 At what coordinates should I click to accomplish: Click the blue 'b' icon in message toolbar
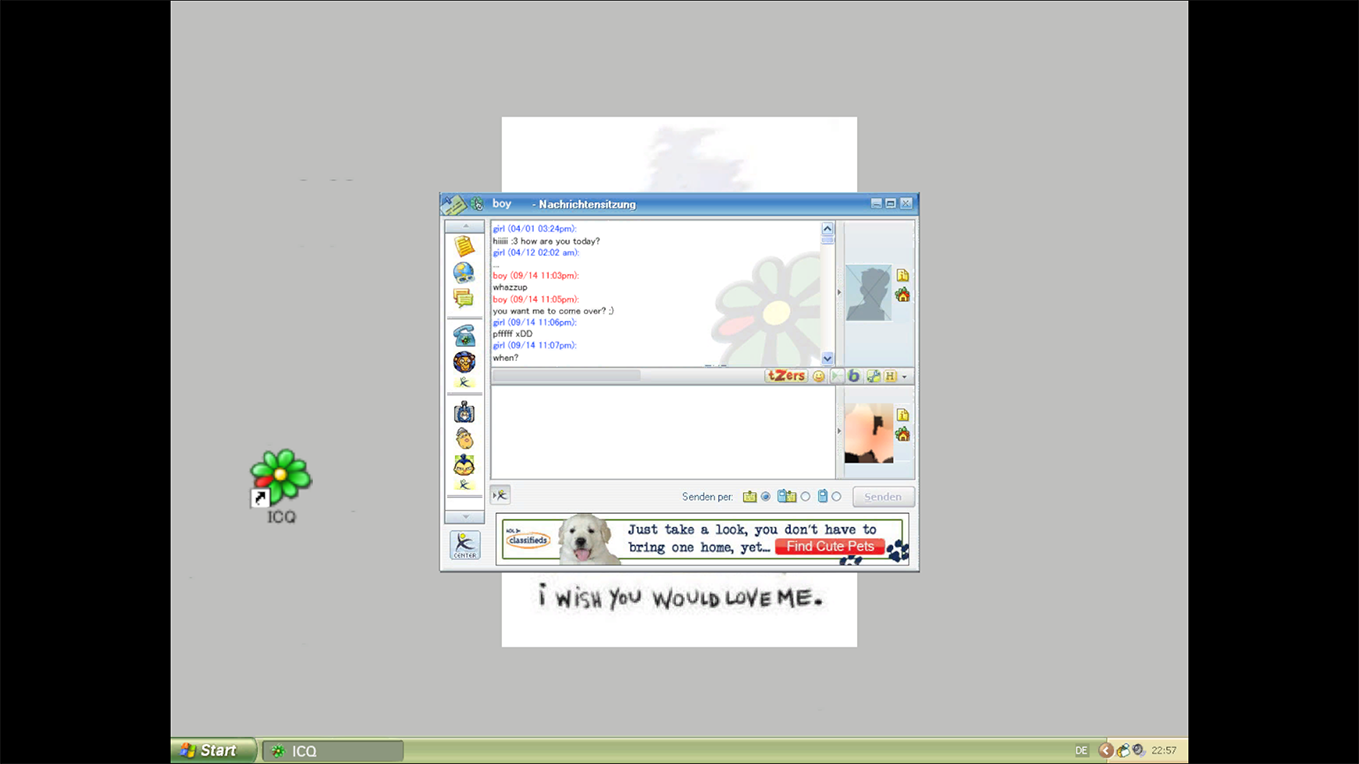(x=854, y=376)
